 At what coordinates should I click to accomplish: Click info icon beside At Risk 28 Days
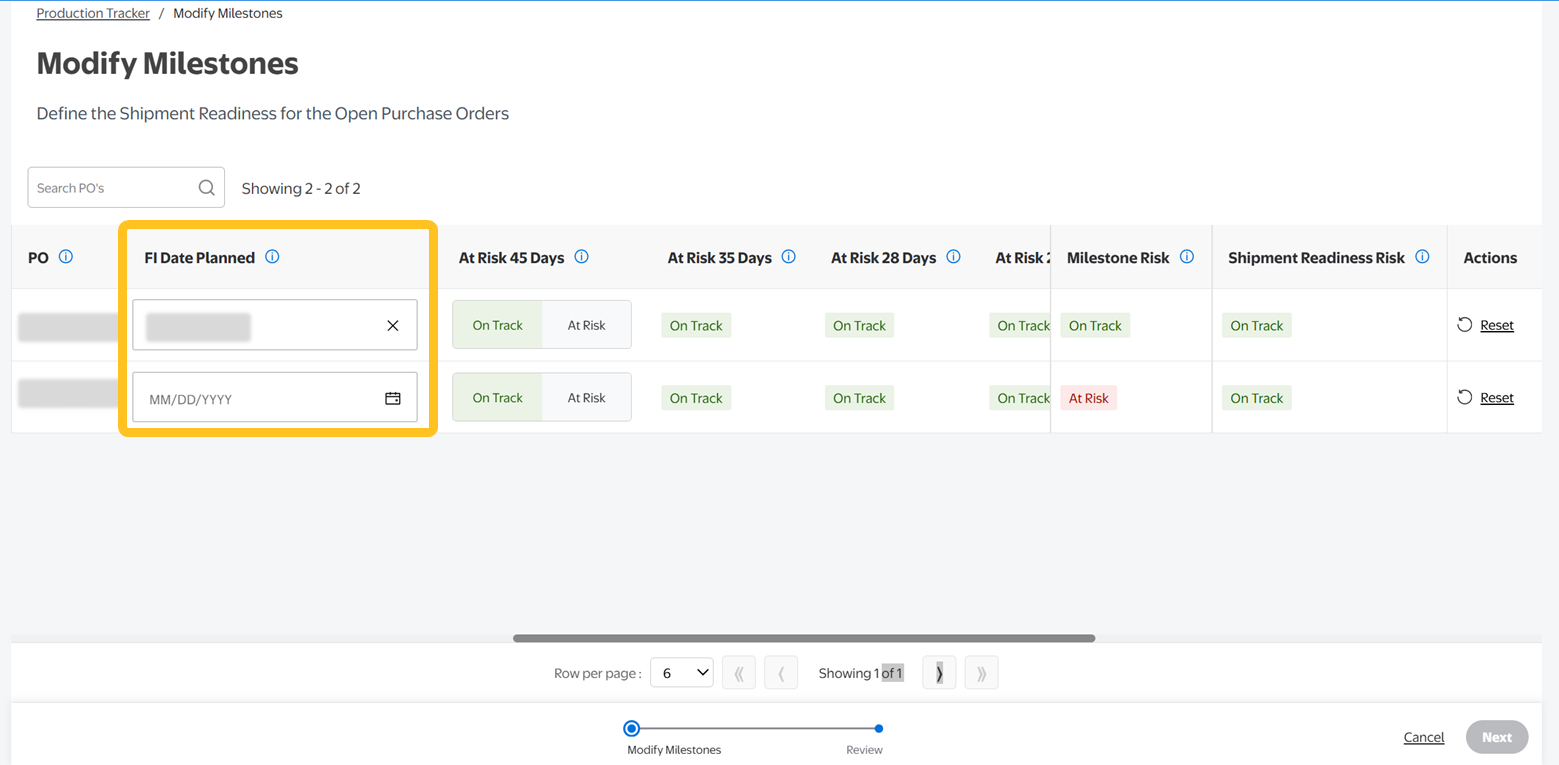(953, 257)
